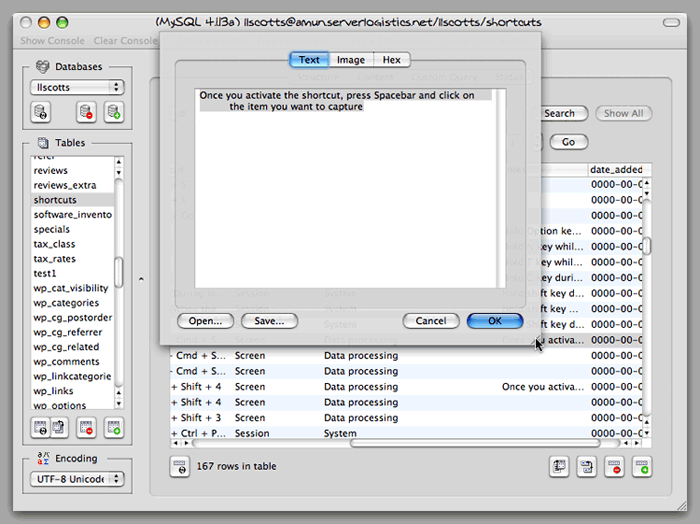The image size is (700, 524).
Task: Click the Save... button
Action: 269,321
